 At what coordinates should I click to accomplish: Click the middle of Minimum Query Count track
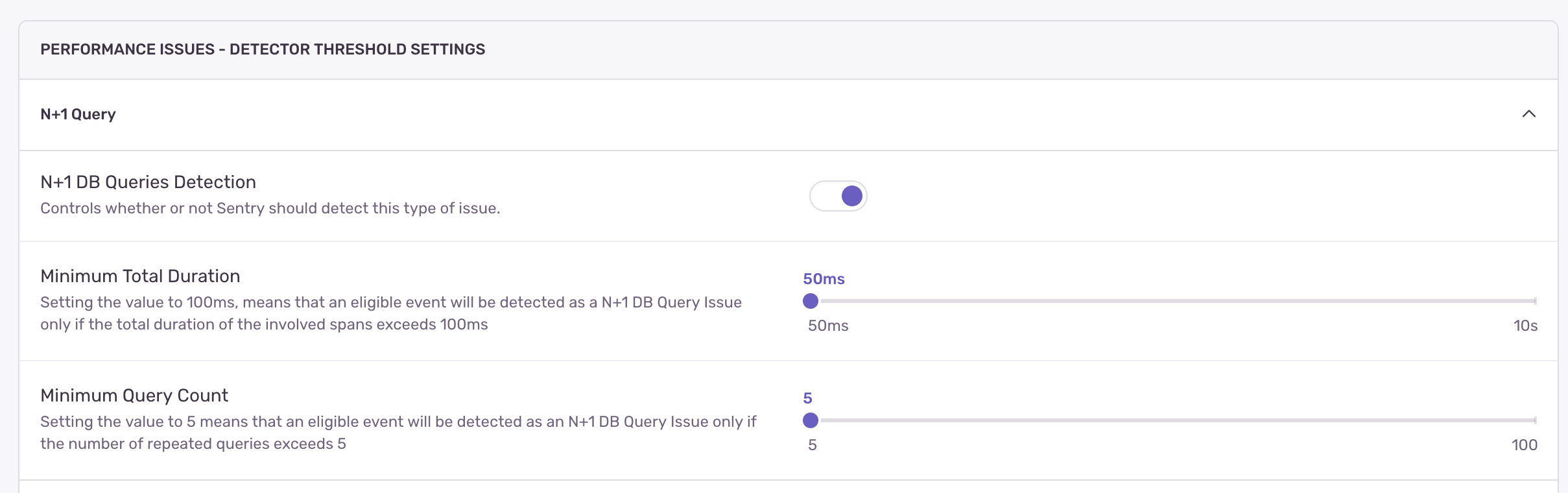(1174, 420)
